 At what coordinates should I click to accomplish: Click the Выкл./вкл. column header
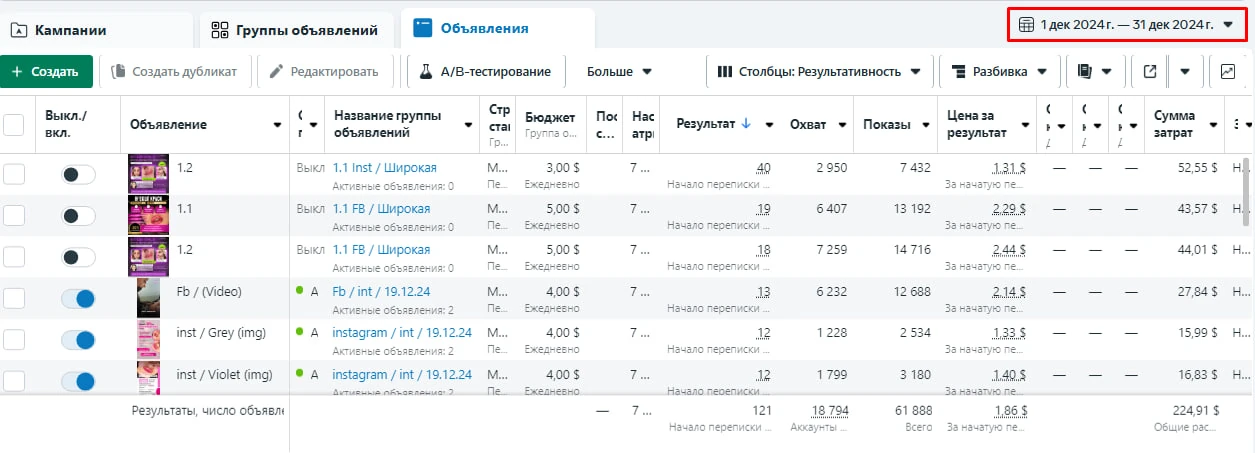point(78,125)
